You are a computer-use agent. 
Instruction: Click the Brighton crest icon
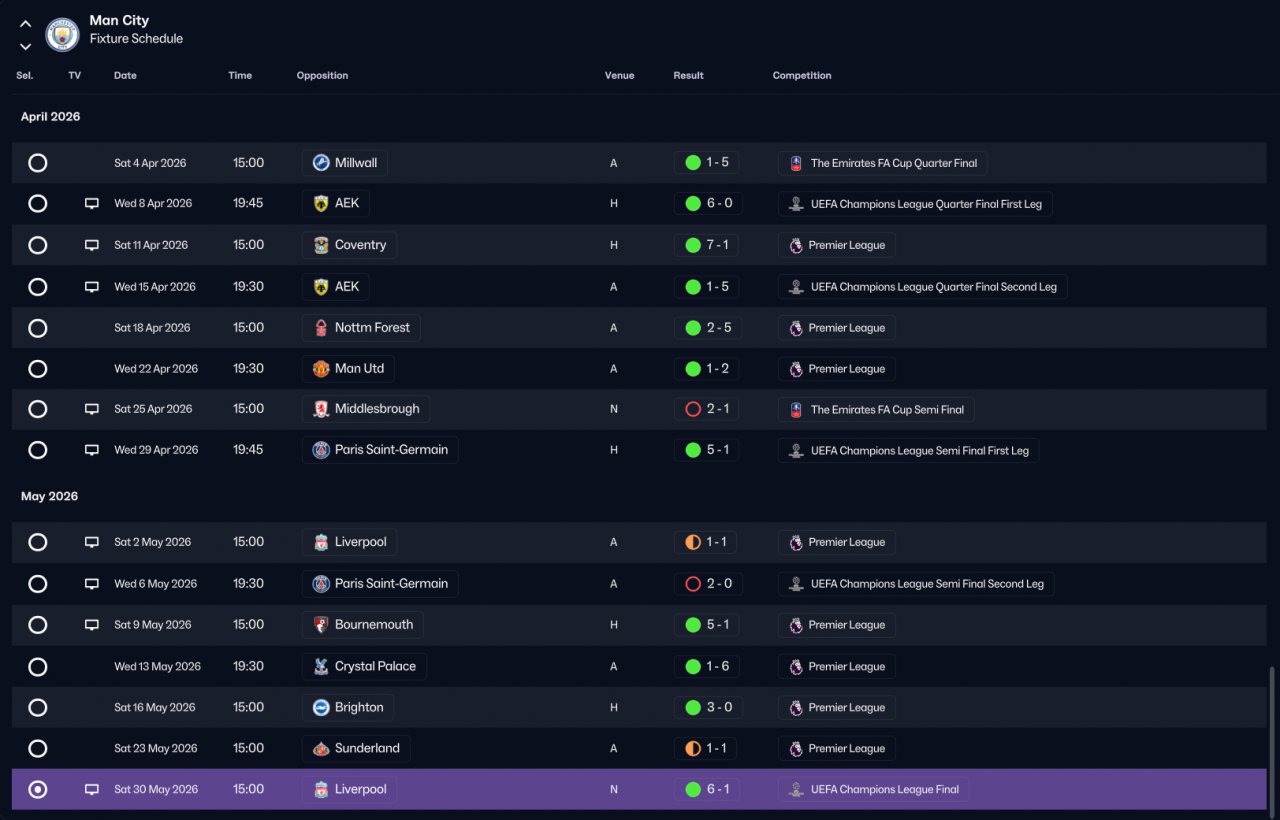[321, 708]
